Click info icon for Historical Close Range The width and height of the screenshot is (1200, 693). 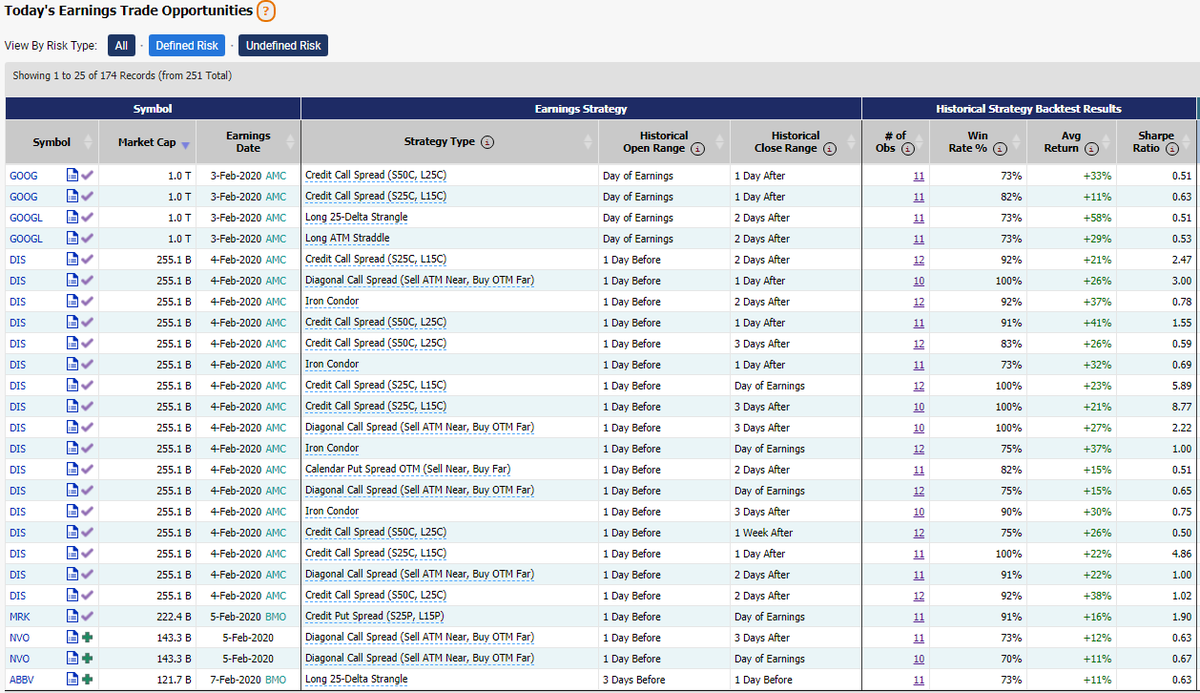828,148
